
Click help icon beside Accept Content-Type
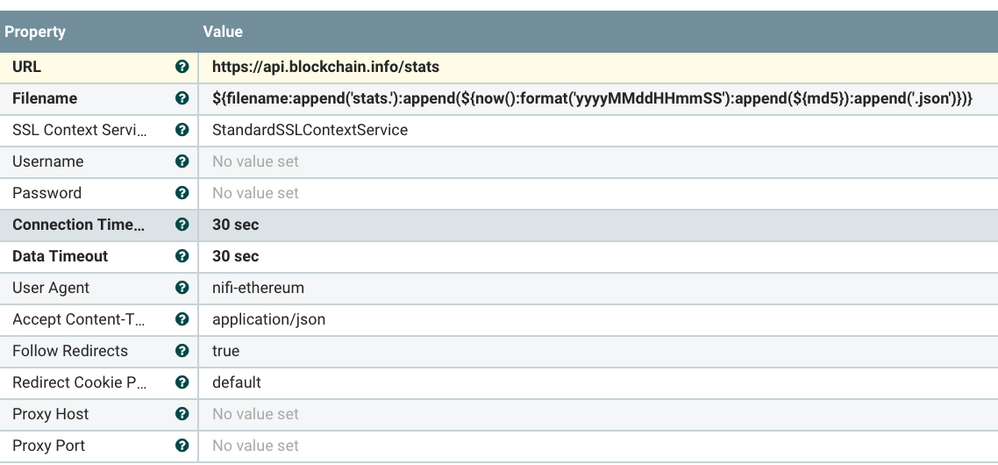click(x=182, y=320)
